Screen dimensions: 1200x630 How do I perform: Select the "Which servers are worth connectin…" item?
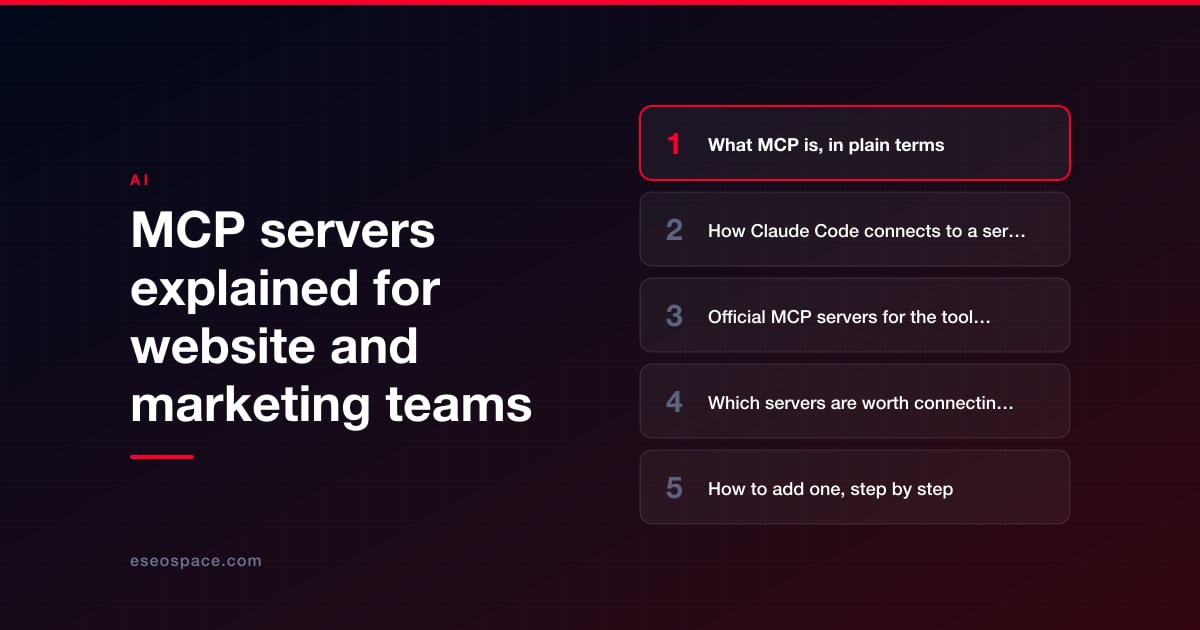tap(855, 401)
